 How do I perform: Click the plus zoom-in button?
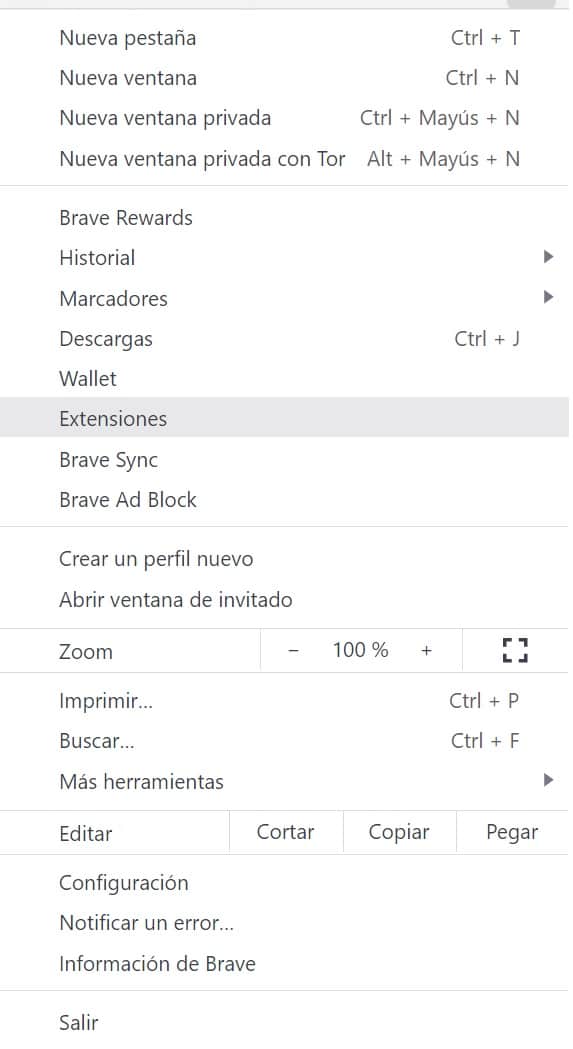(x=426, y=651)
